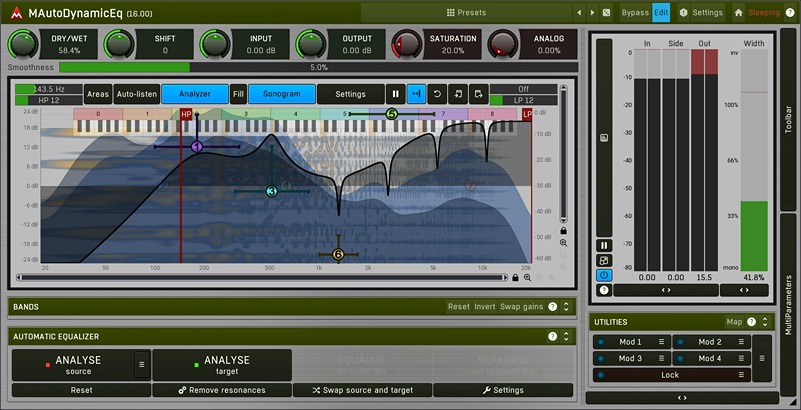Select next preset arrow
This screenshot has height=410, width=801.
point(593,13)
